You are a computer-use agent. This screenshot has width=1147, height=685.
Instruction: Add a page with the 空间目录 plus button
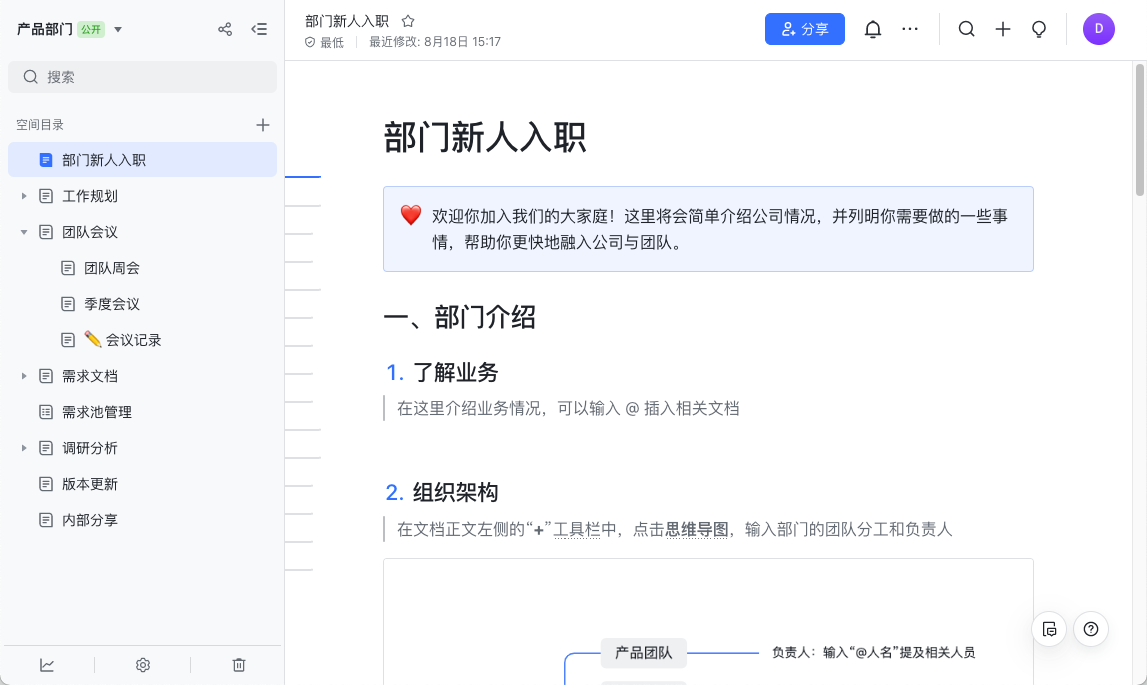tap(262, 124)
